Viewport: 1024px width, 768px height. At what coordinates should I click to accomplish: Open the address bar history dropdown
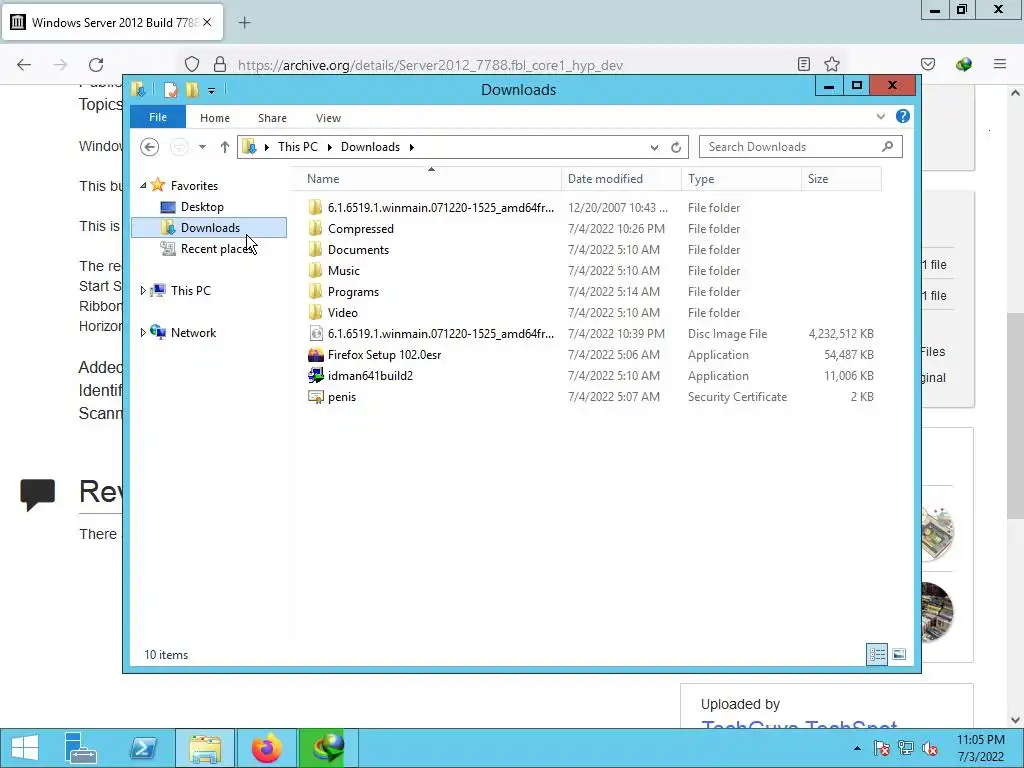pyautogui.click(x=654, y=148)
